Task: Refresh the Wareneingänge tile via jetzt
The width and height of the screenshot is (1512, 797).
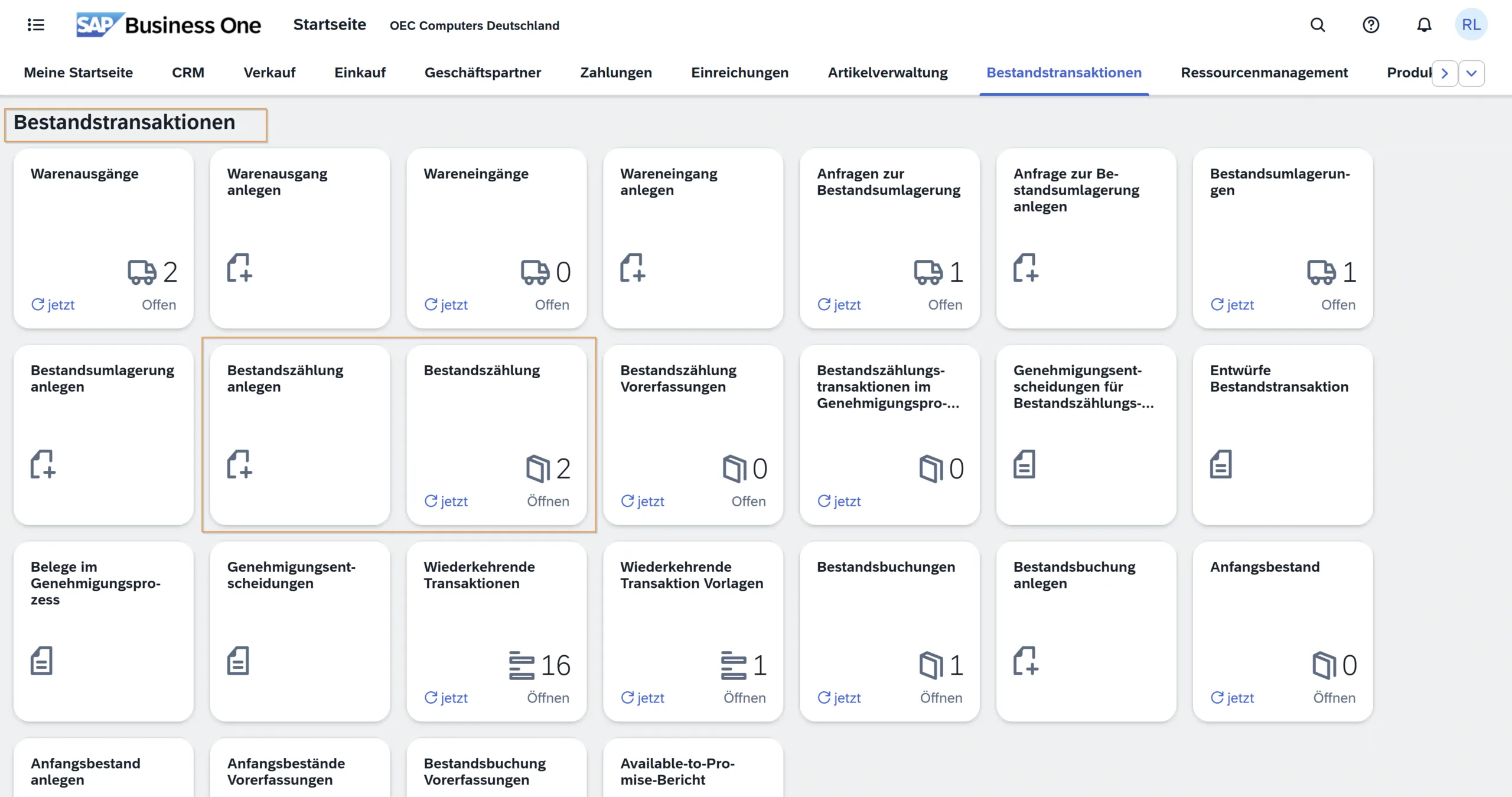Action: point(446,305)
